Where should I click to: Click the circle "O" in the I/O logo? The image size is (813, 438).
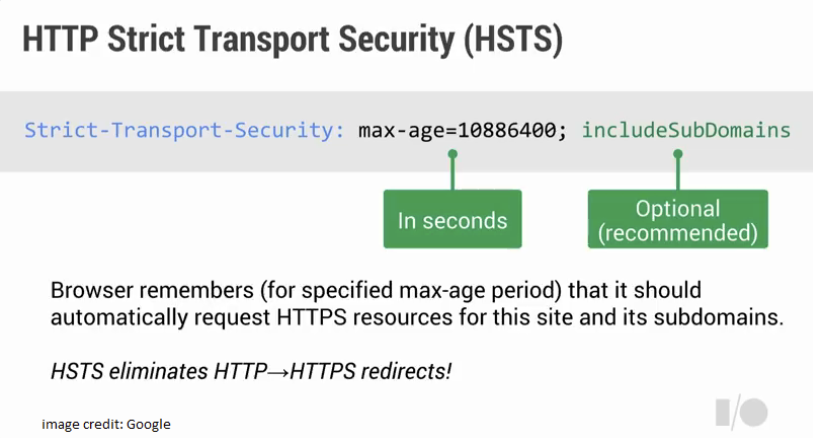754,412
